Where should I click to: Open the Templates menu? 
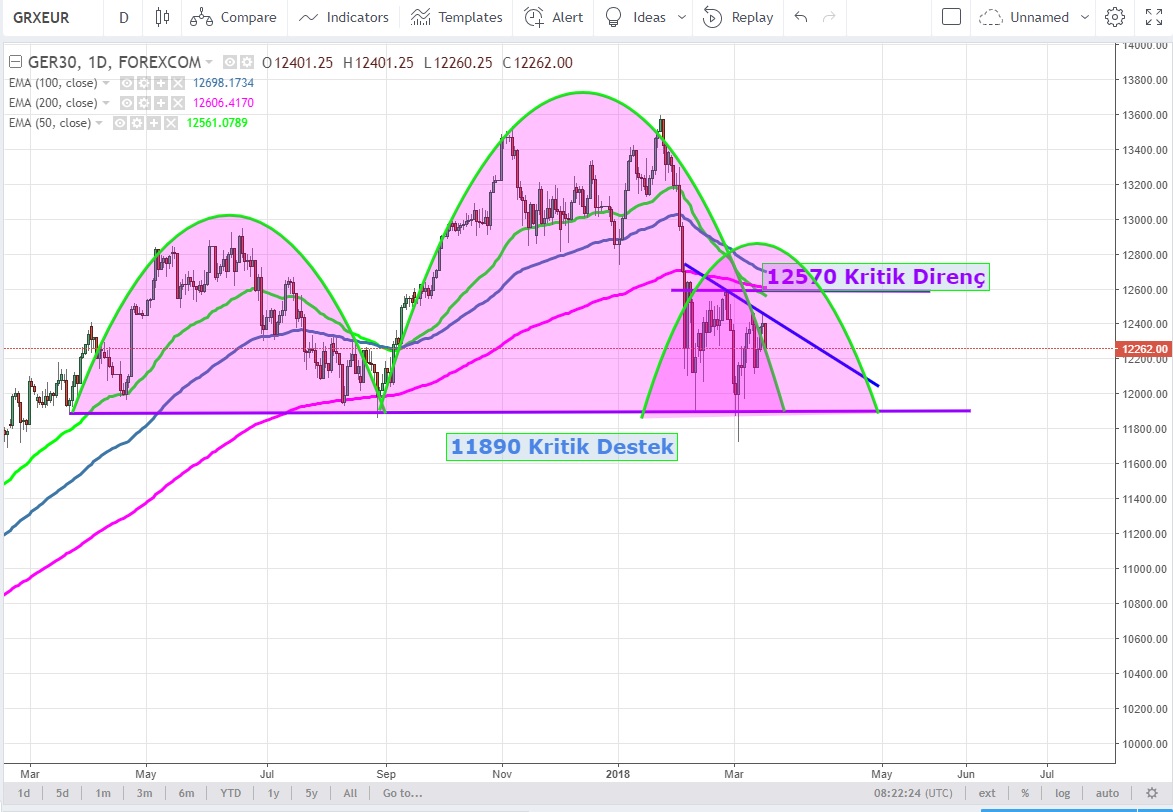pyautogui.click(x=457, y=17)
